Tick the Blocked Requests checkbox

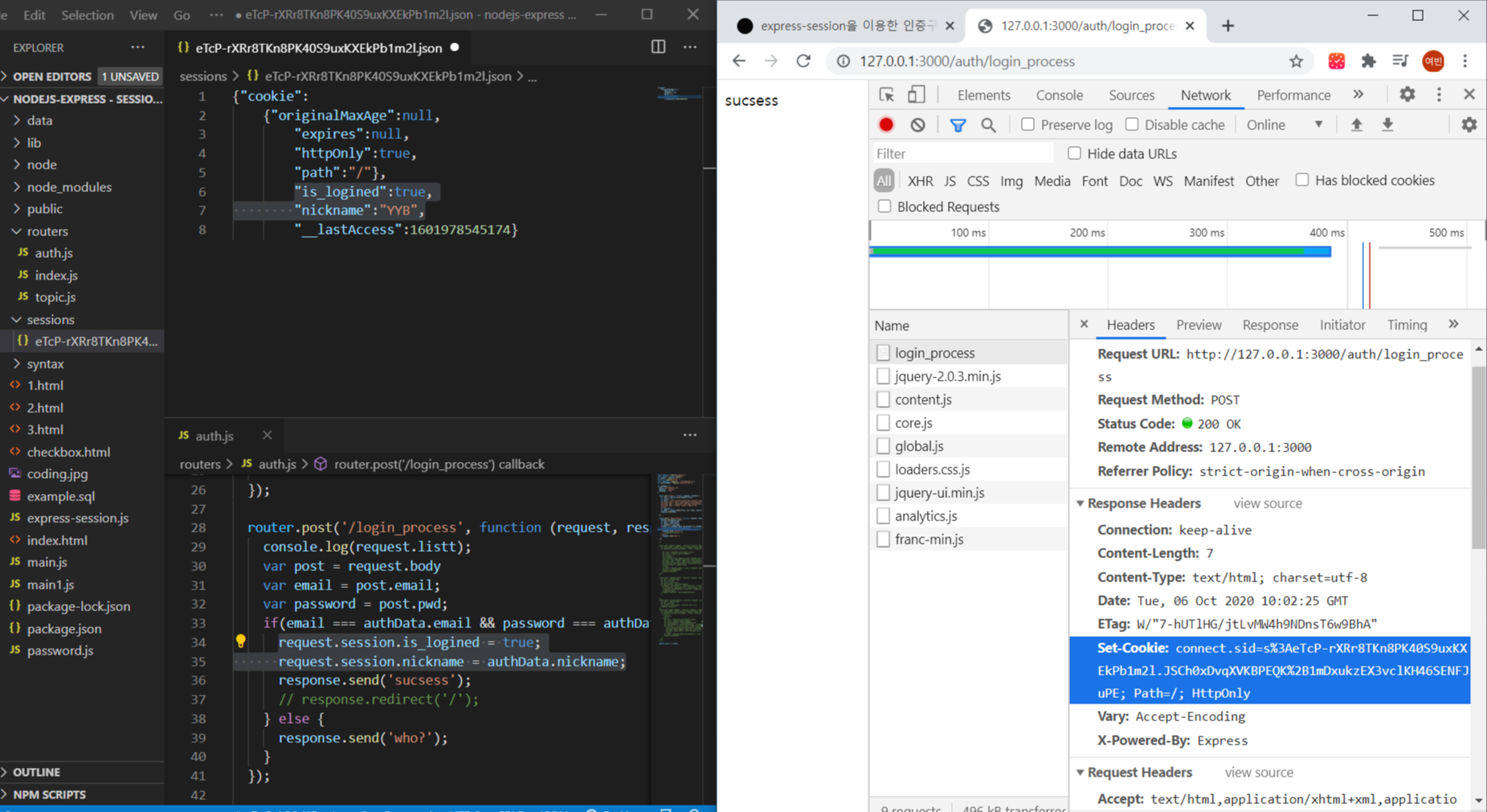pyautogui.click(x=884, y=206)
